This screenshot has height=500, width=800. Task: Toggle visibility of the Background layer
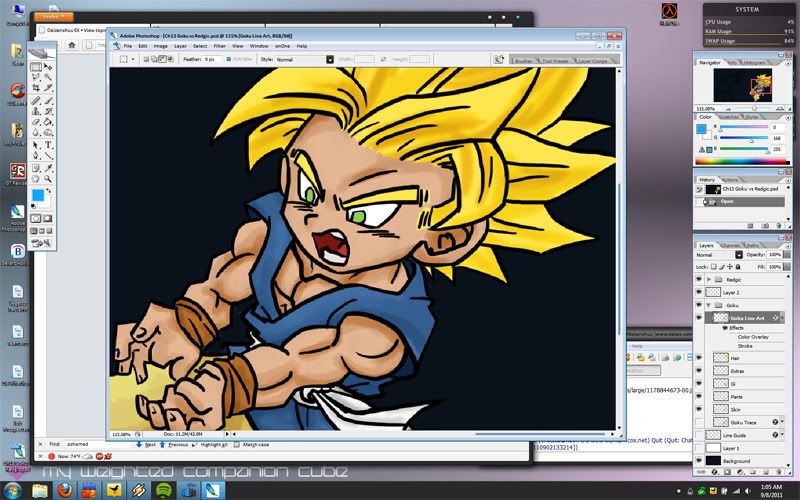699,460
